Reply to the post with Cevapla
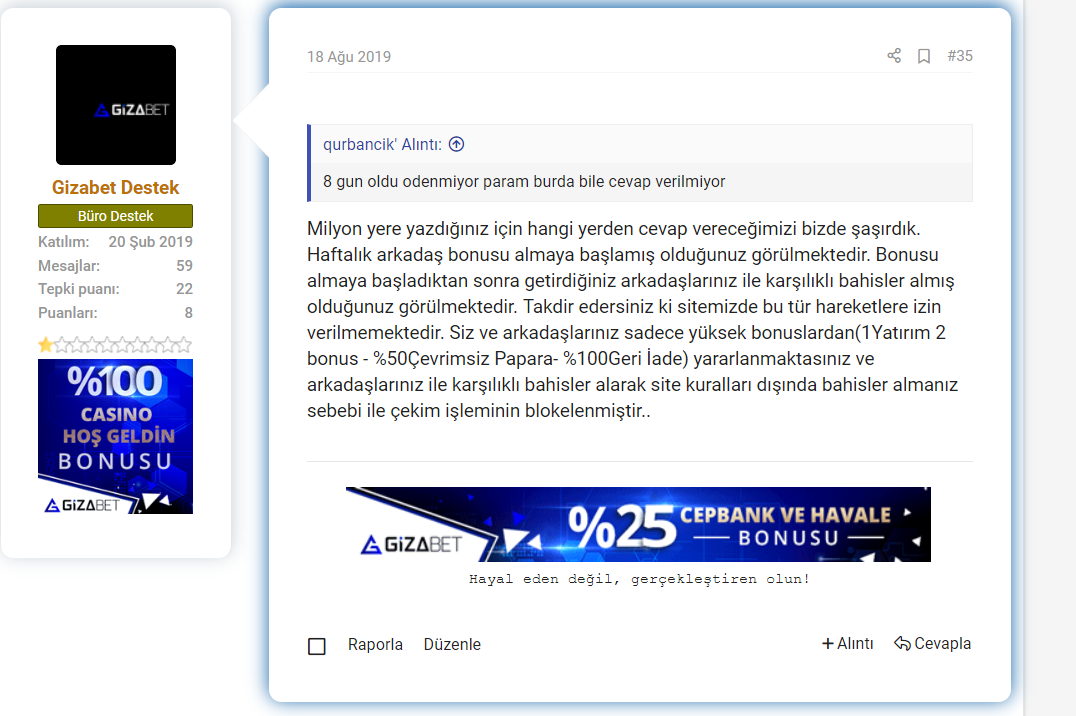 (x=933, y=643)
